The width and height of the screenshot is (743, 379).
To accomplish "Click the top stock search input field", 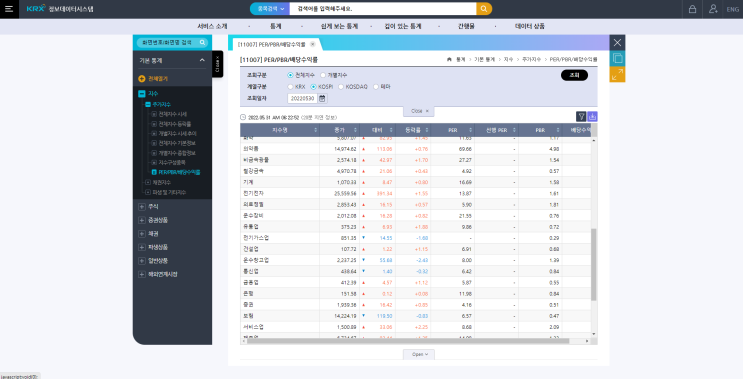I will point(382,9).
